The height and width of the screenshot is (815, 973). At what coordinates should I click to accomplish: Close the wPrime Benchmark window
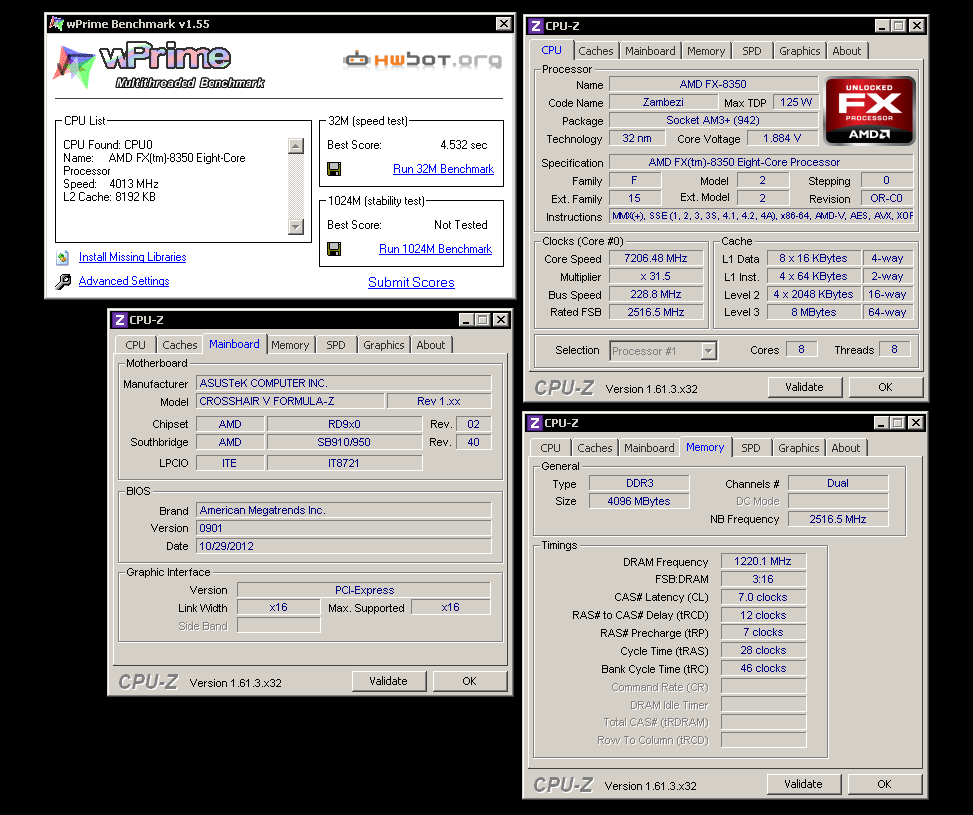504,24
